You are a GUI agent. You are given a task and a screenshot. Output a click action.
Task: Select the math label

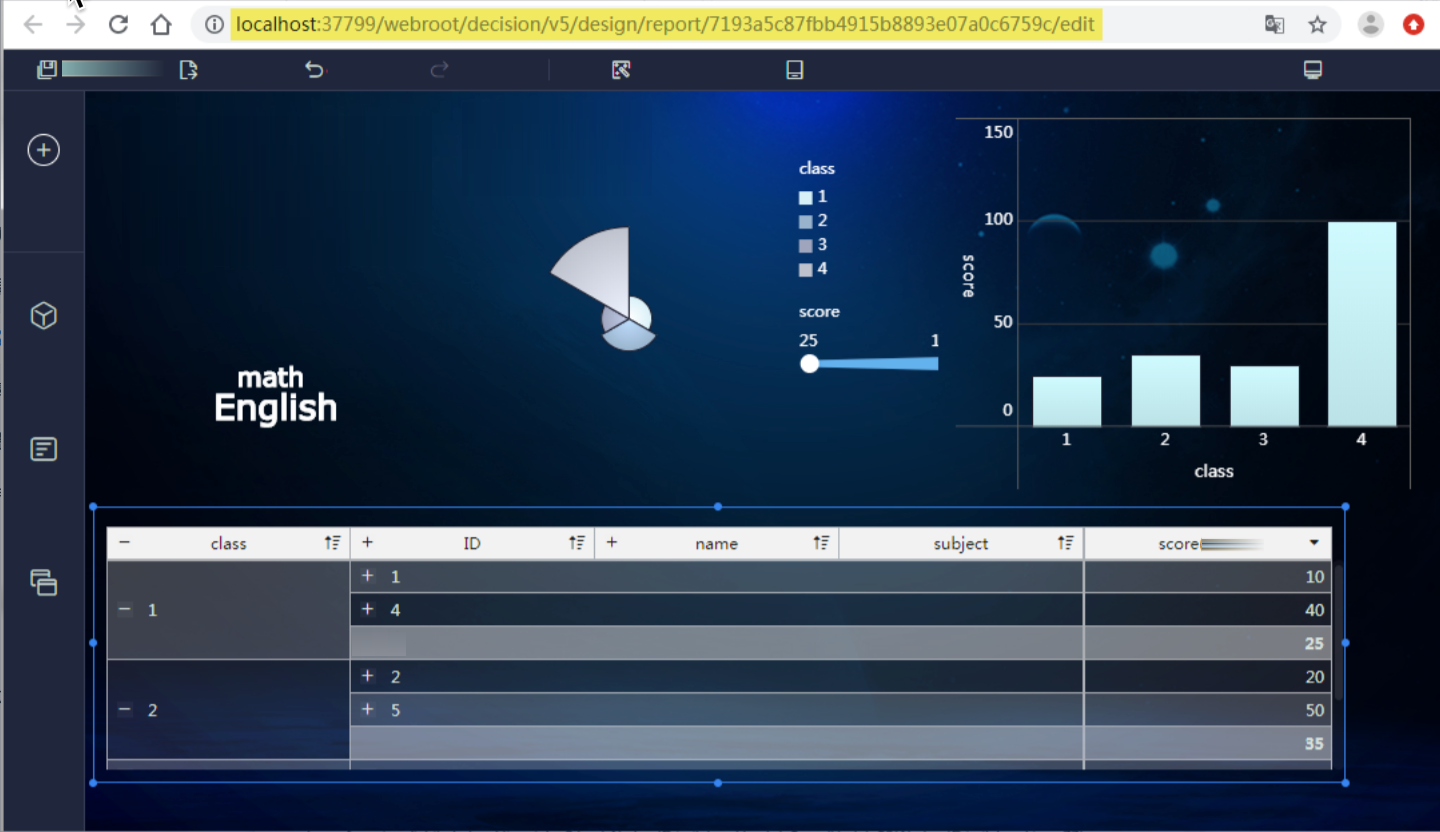point(270,378)
